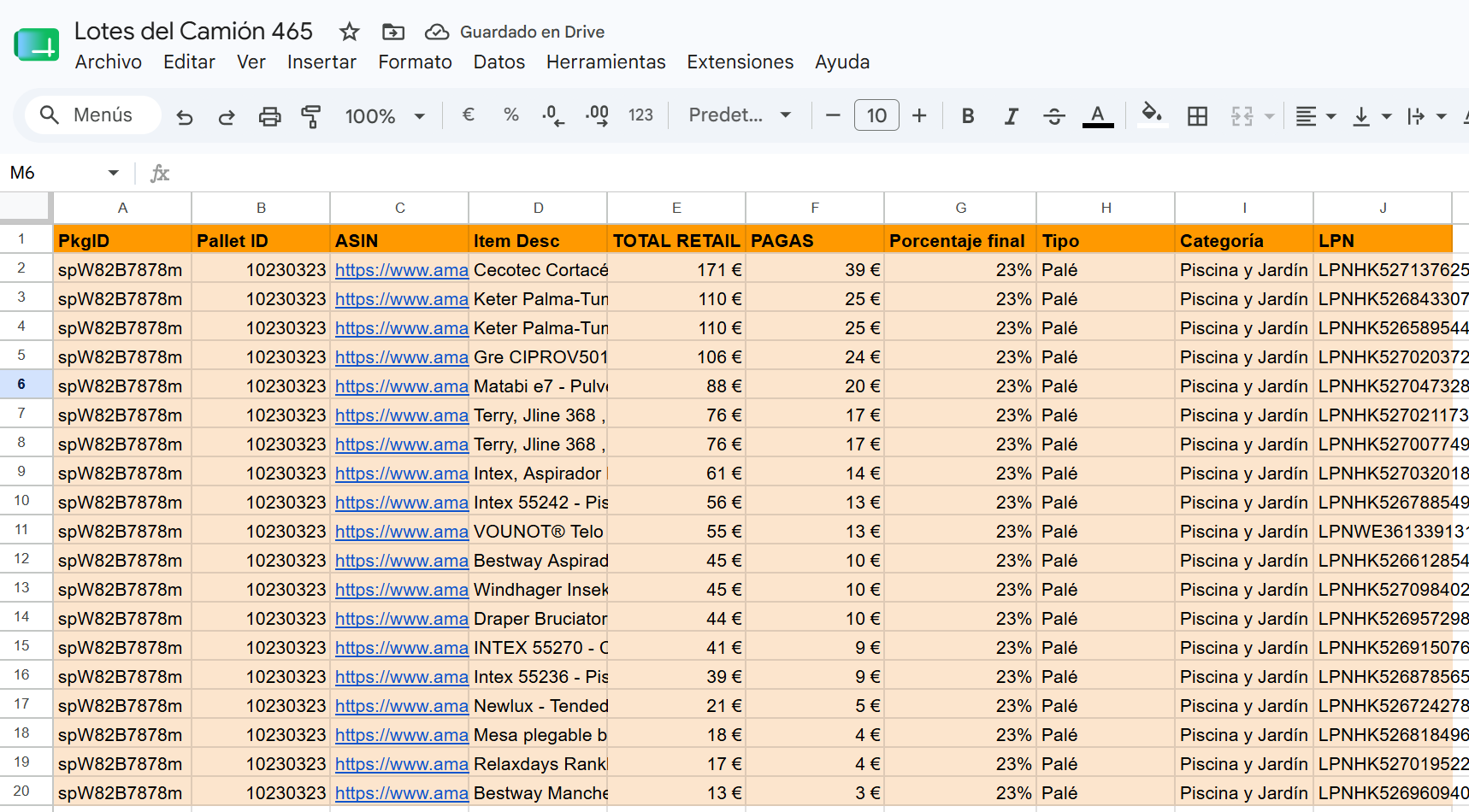1469x812 pixels.
Task: Toggle strikethrough formatting
Action: [x=1054, y=116]
